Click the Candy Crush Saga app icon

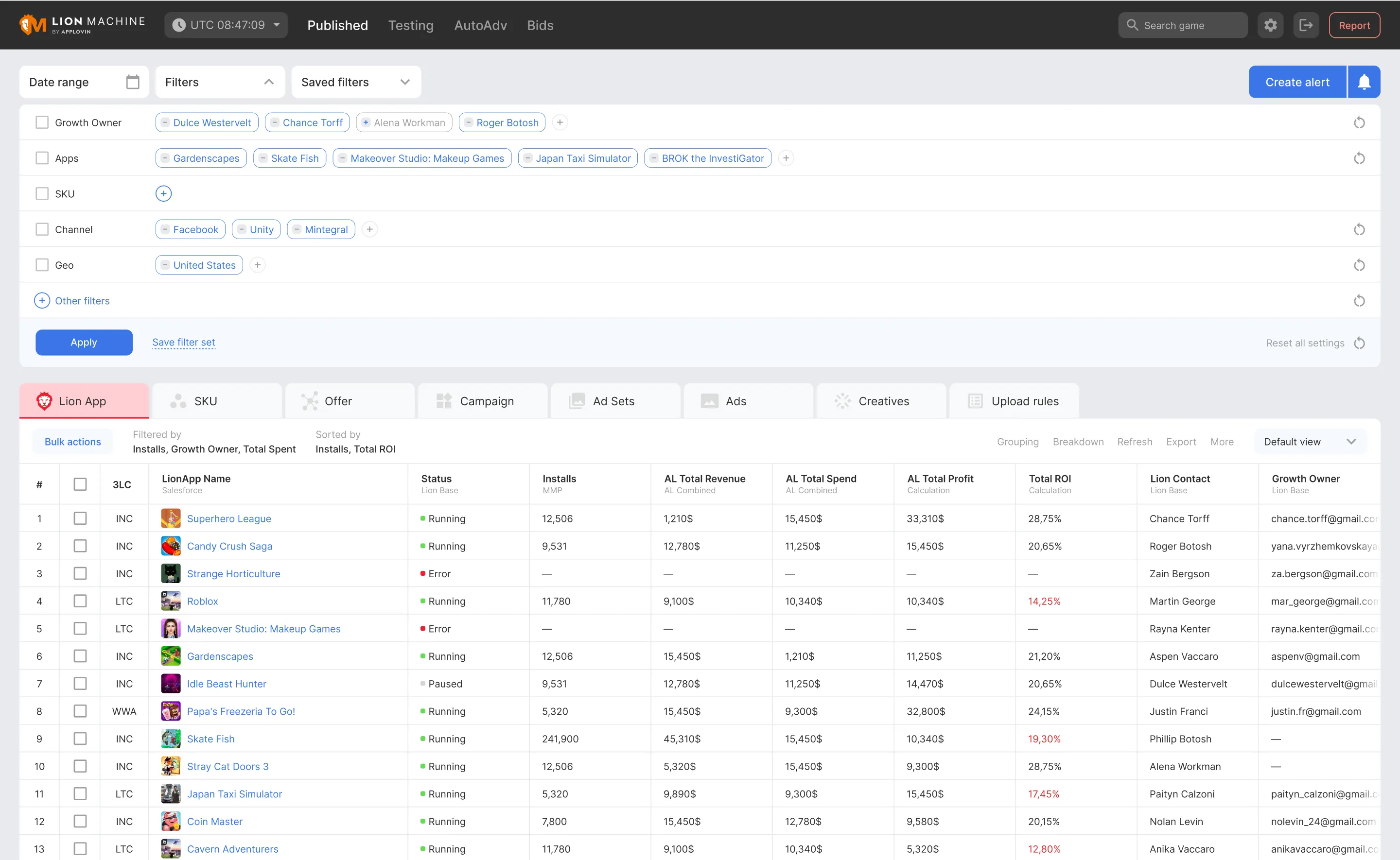click(x=171, y=546)
